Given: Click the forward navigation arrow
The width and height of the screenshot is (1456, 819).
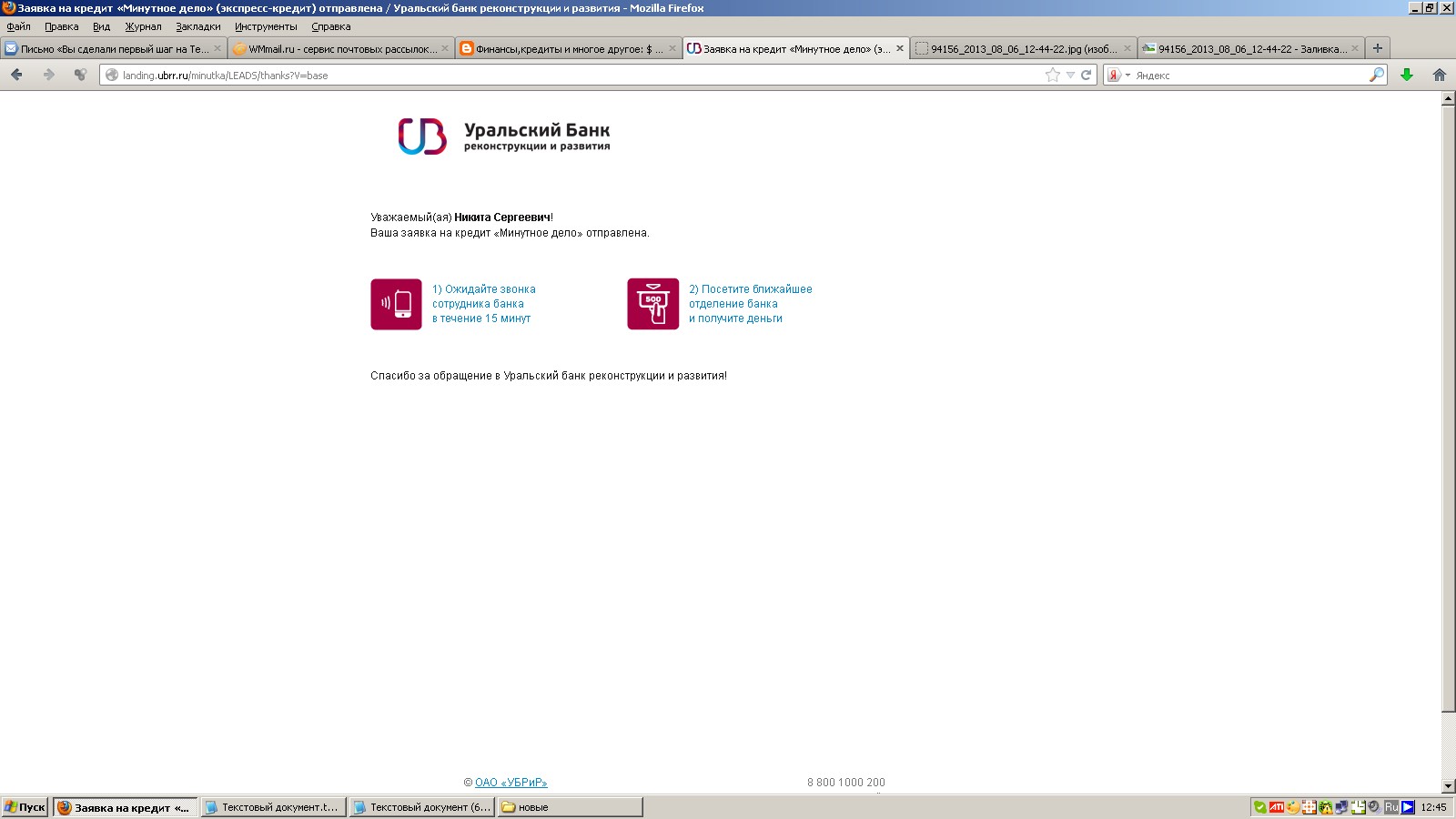Looking at the screenshot, I should pos(49,75).
